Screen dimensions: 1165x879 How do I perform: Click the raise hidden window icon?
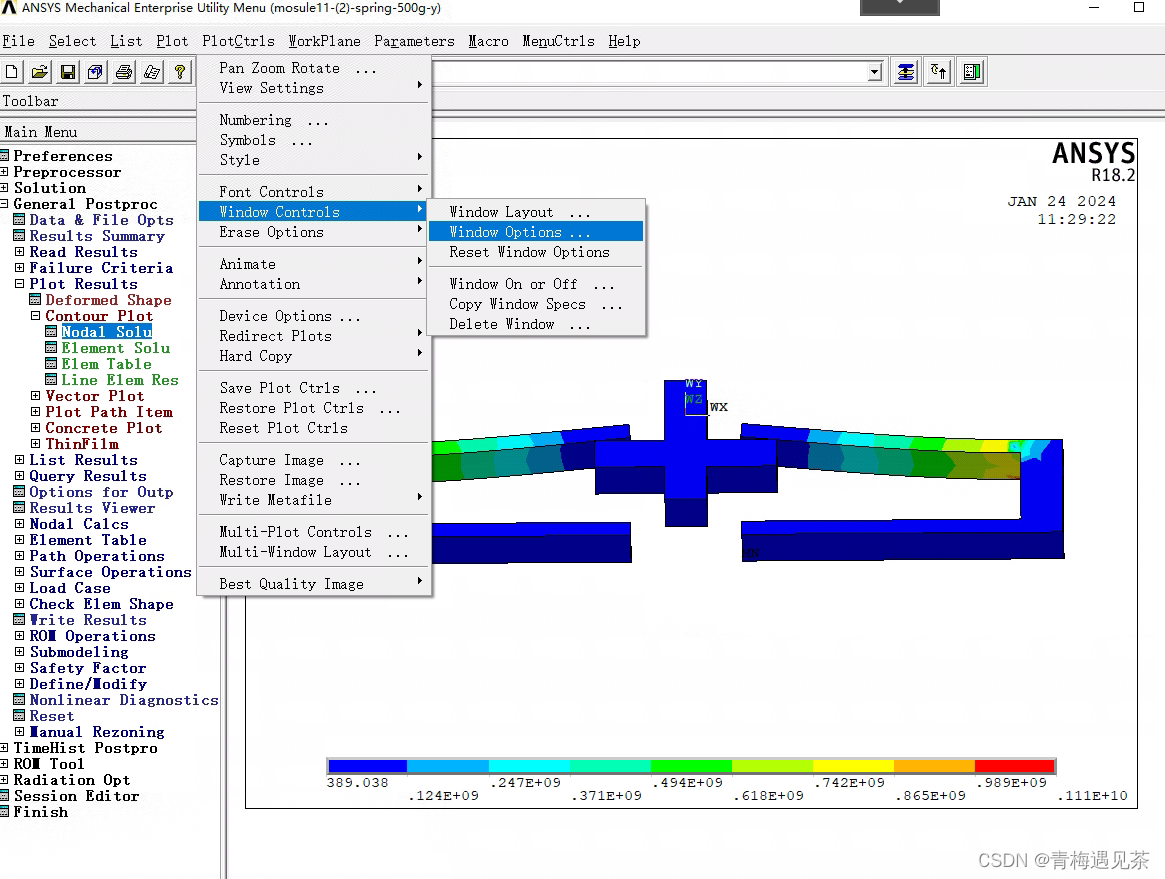pos(938,71)
